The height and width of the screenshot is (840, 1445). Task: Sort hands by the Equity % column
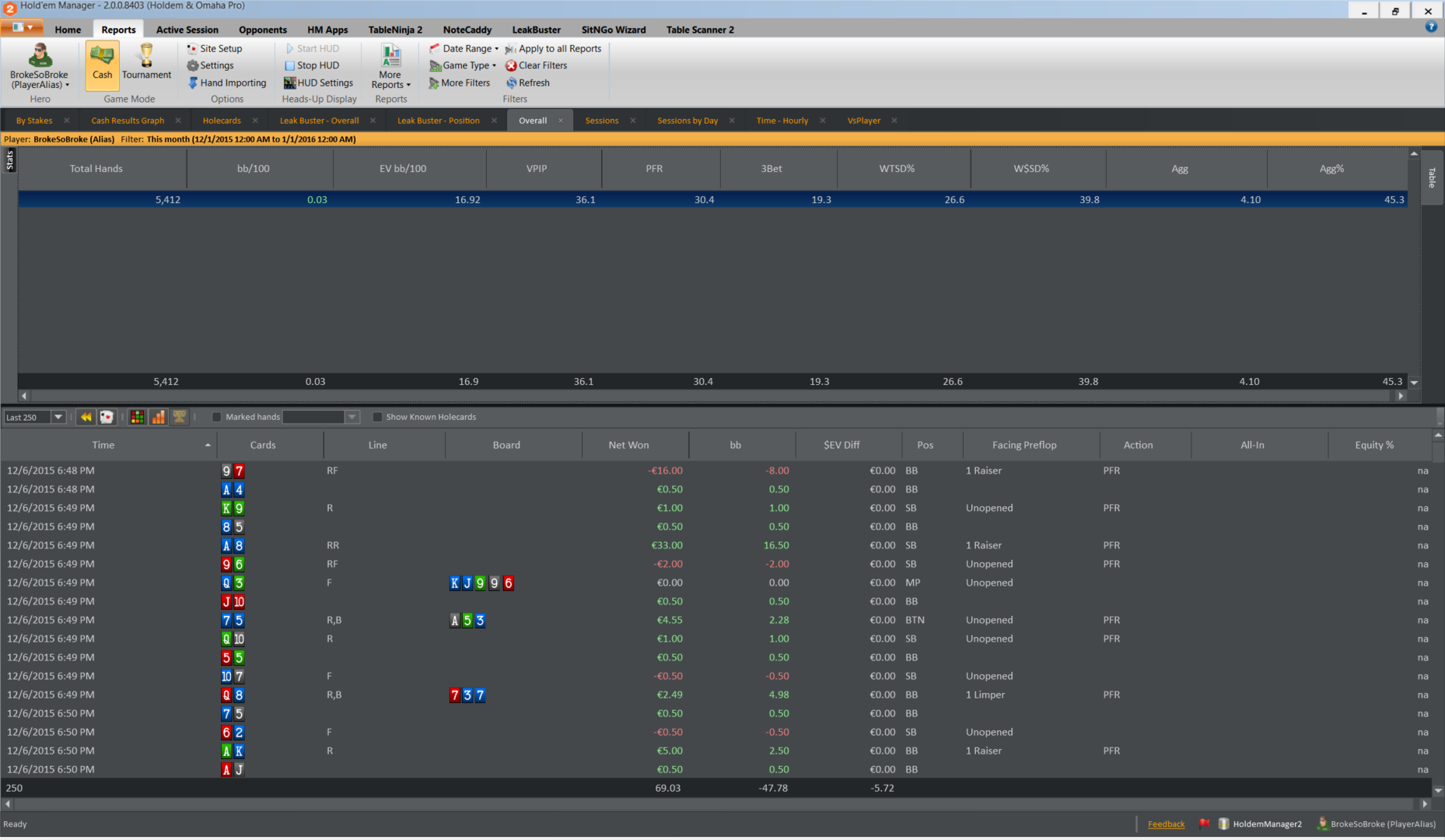pyautogui.click(x=1380, y=445)
